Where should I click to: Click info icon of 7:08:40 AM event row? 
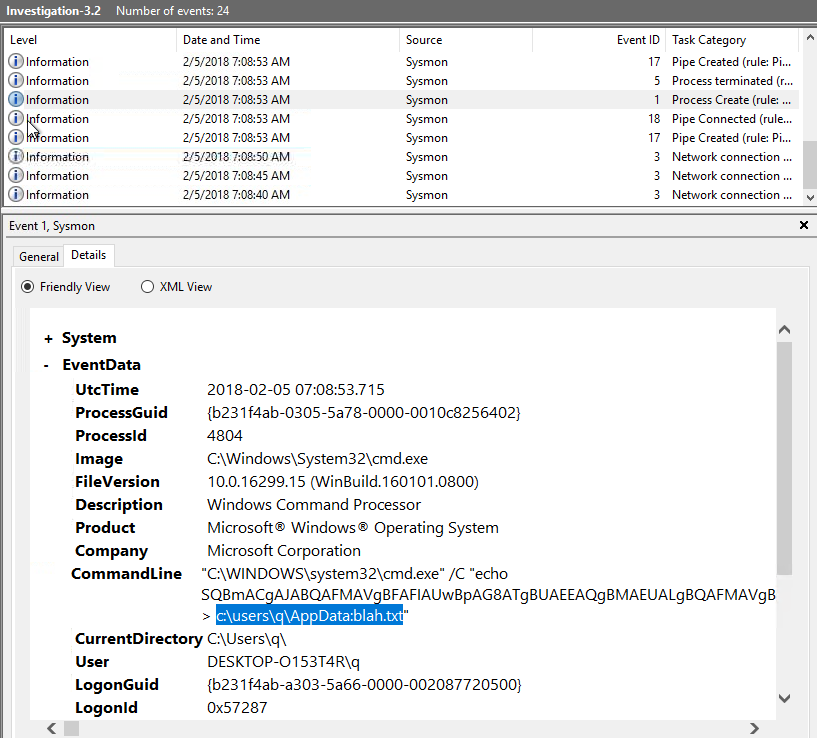click(16, 194)
